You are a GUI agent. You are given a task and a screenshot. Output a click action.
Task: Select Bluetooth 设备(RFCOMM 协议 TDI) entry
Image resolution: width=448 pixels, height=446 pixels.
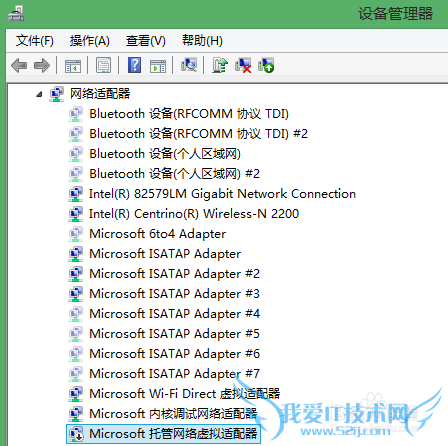pyautogui.click(x=189, y=114)
